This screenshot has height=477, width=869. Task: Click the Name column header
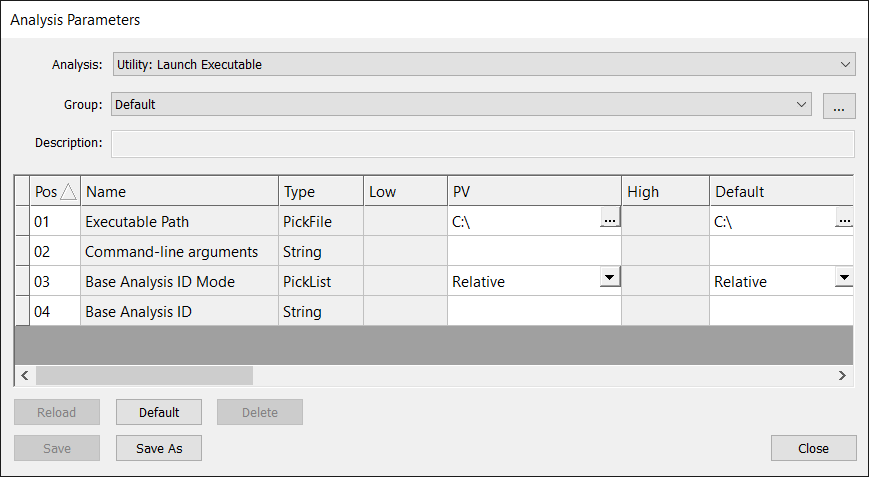tap(178, 191)
